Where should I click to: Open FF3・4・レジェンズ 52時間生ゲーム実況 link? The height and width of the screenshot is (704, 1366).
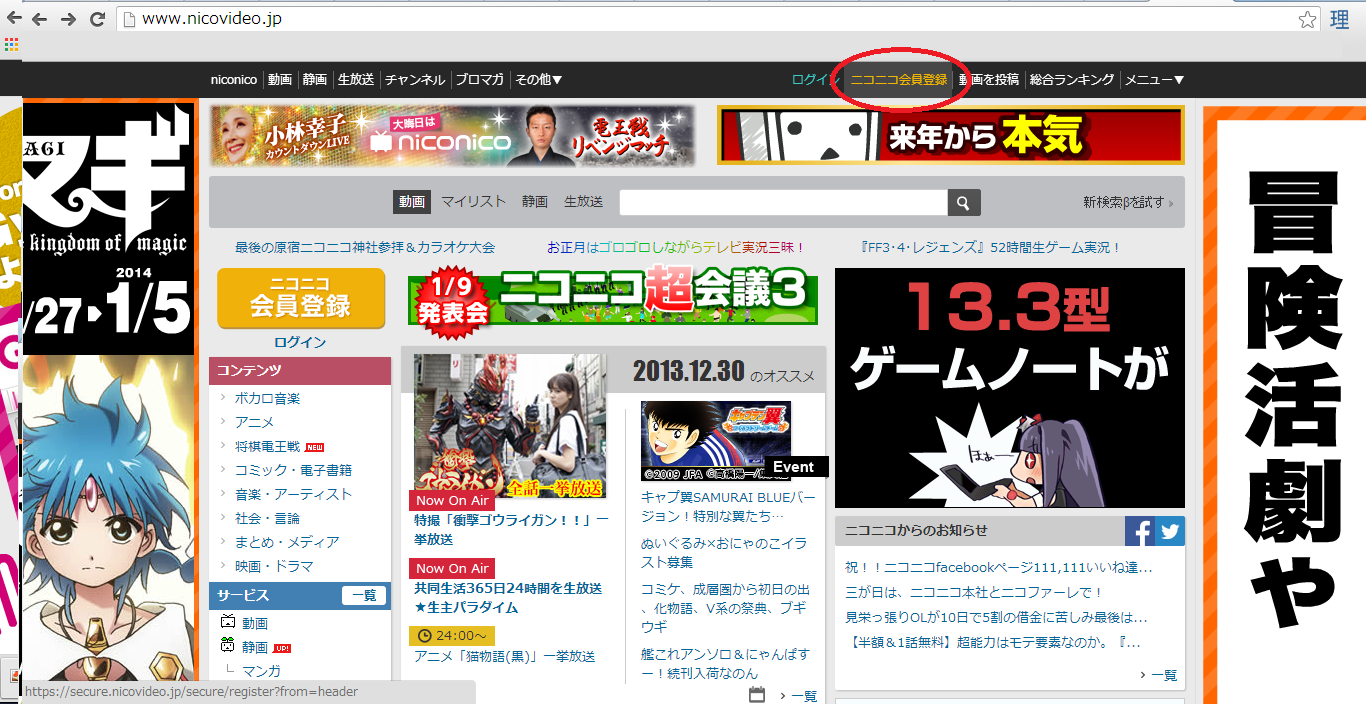(x=991, y=247)
